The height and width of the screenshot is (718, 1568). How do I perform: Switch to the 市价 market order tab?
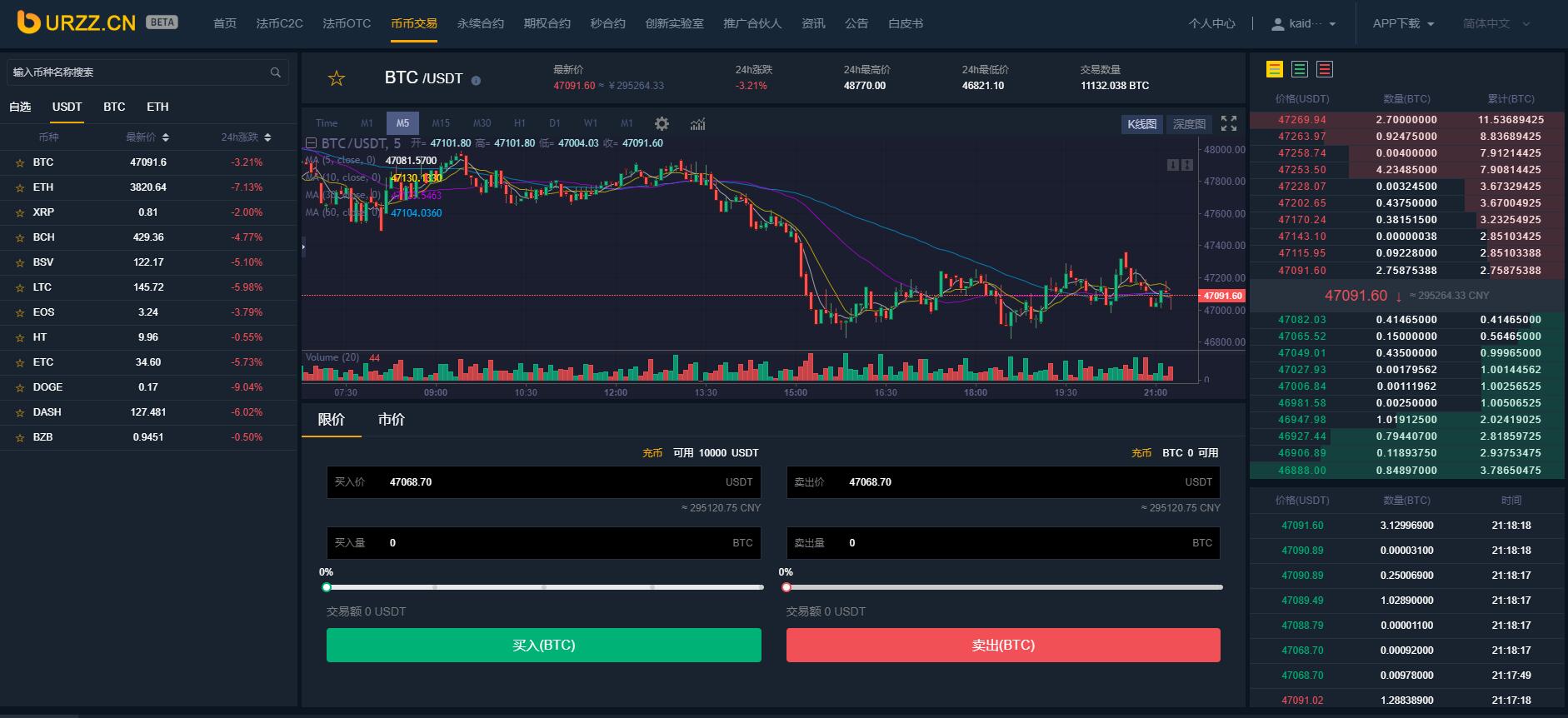point(391,420)
